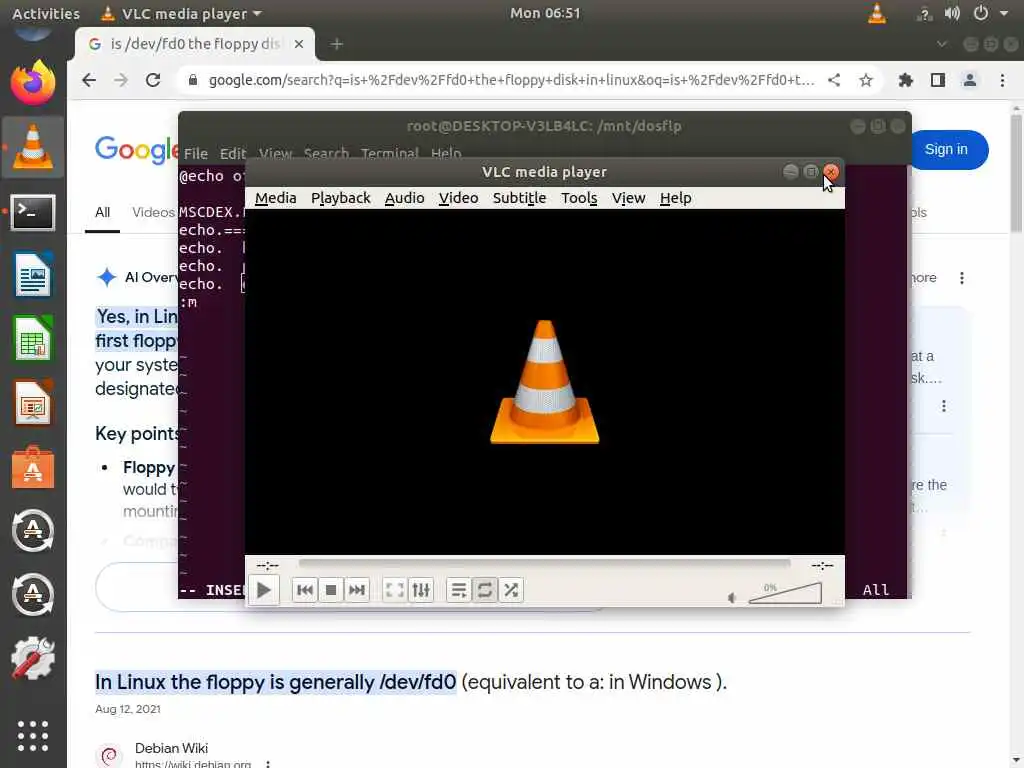Toggle VLC loop mode button
This screenshot has width=1024, height=768.
point(485,590)
